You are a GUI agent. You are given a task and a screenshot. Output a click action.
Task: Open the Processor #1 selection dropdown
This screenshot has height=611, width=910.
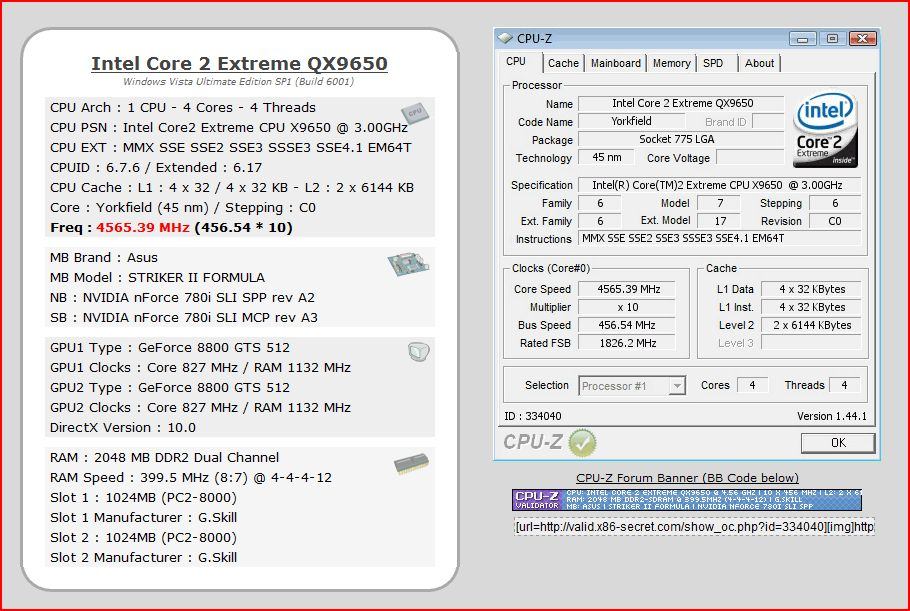point(632,386)
